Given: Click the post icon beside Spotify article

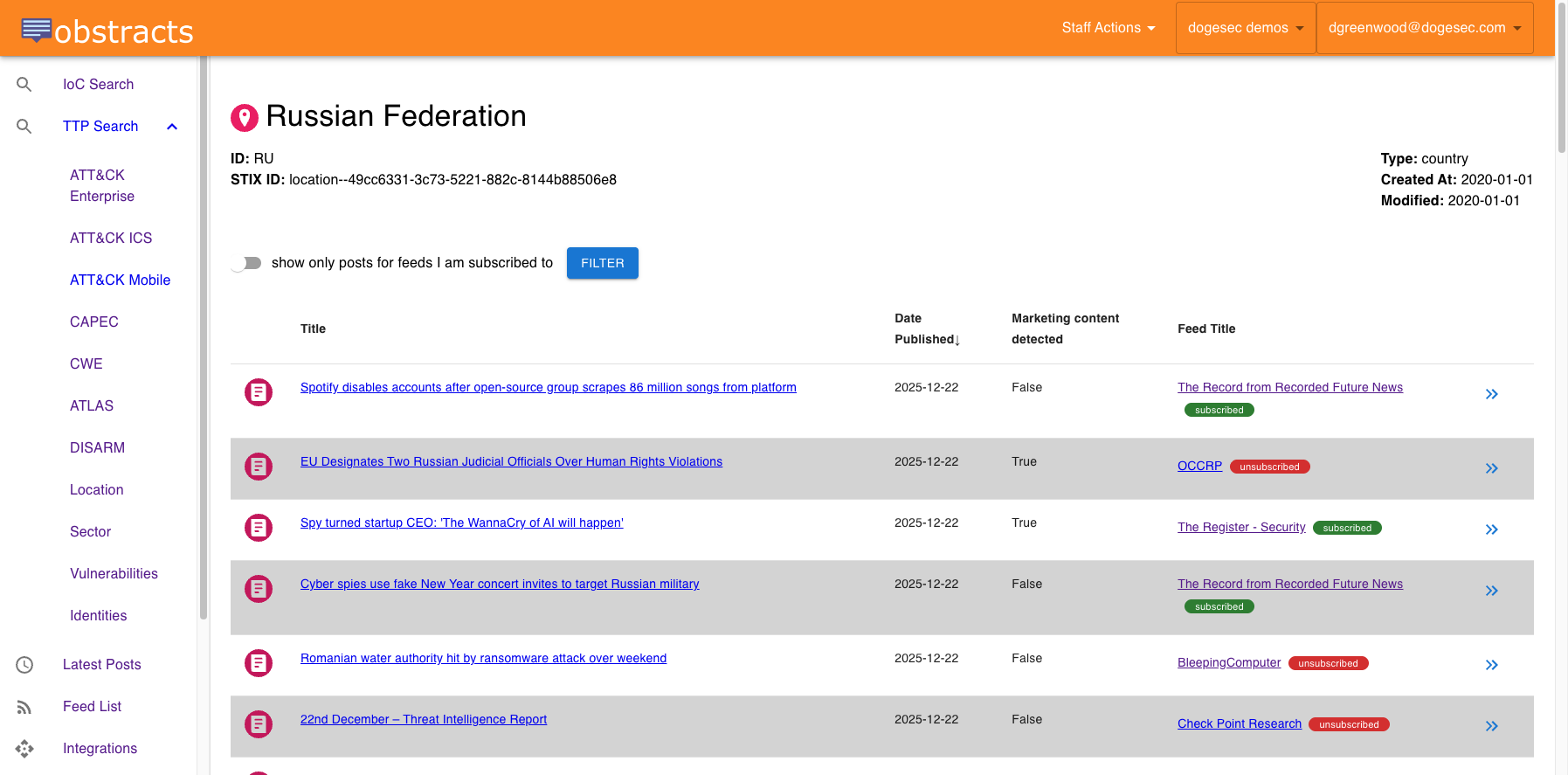Looking at the screenshot, I should [259, 392].
